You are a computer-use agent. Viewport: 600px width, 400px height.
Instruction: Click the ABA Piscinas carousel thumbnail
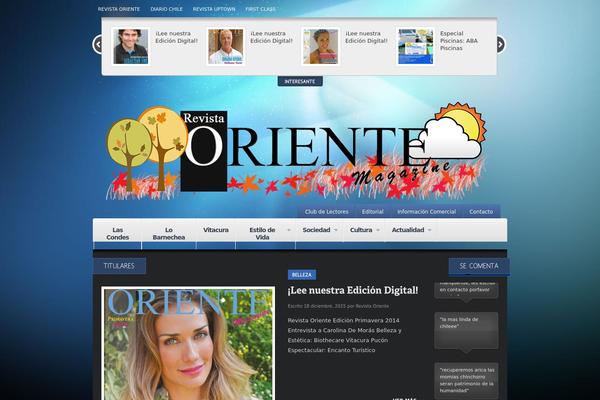pyautogui.click(x=415, y=46)
